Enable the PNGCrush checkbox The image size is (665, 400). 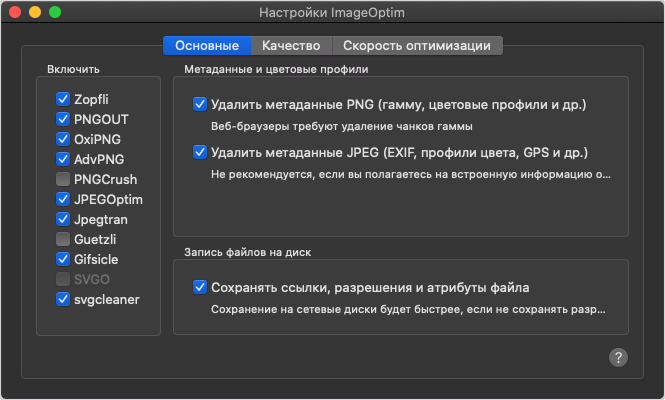[x=63, y=179]
